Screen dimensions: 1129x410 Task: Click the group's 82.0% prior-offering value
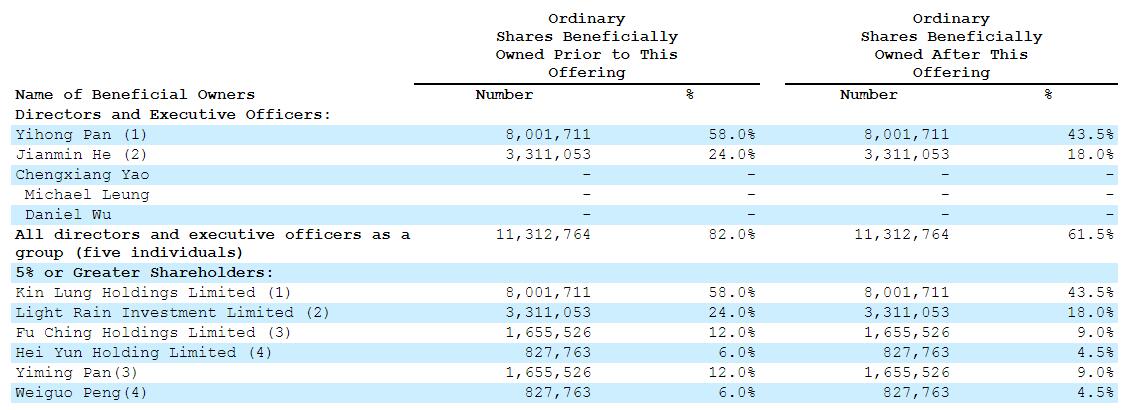pyautogui.click(x=731, y=235)
